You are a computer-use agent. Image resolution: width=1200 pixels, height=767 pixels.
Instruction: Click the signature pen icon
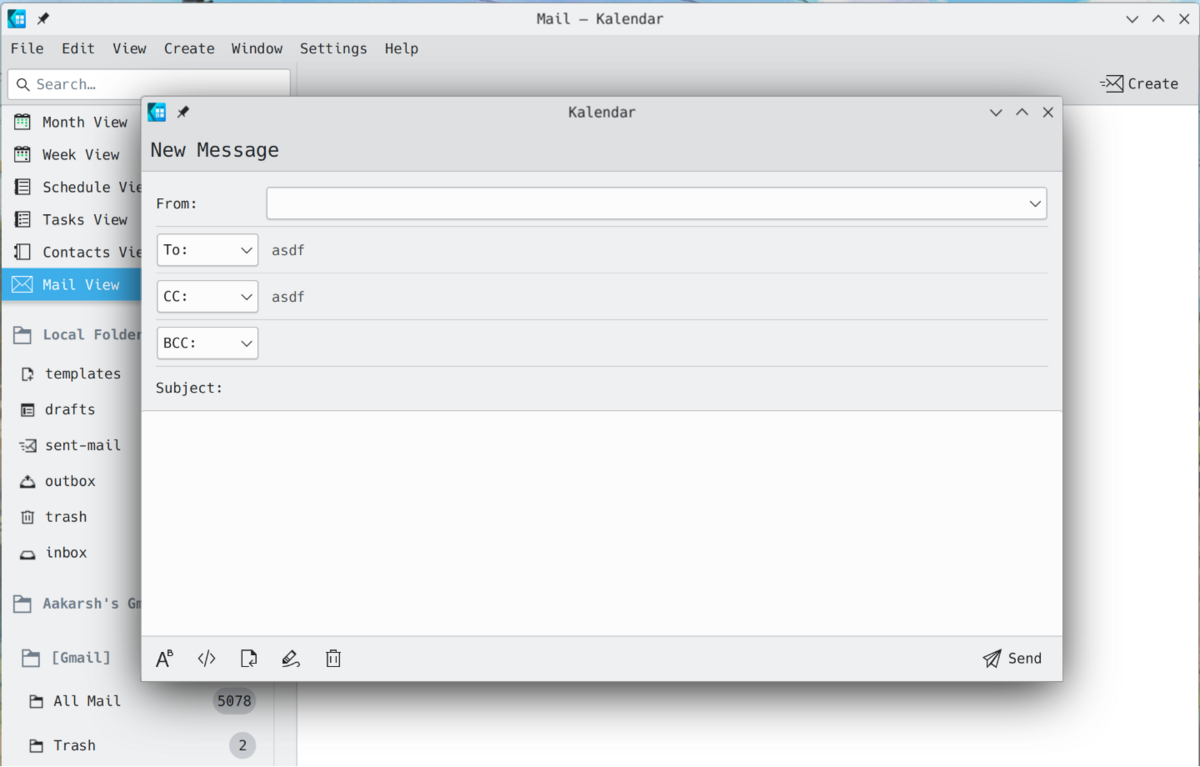tap(291, 658)
